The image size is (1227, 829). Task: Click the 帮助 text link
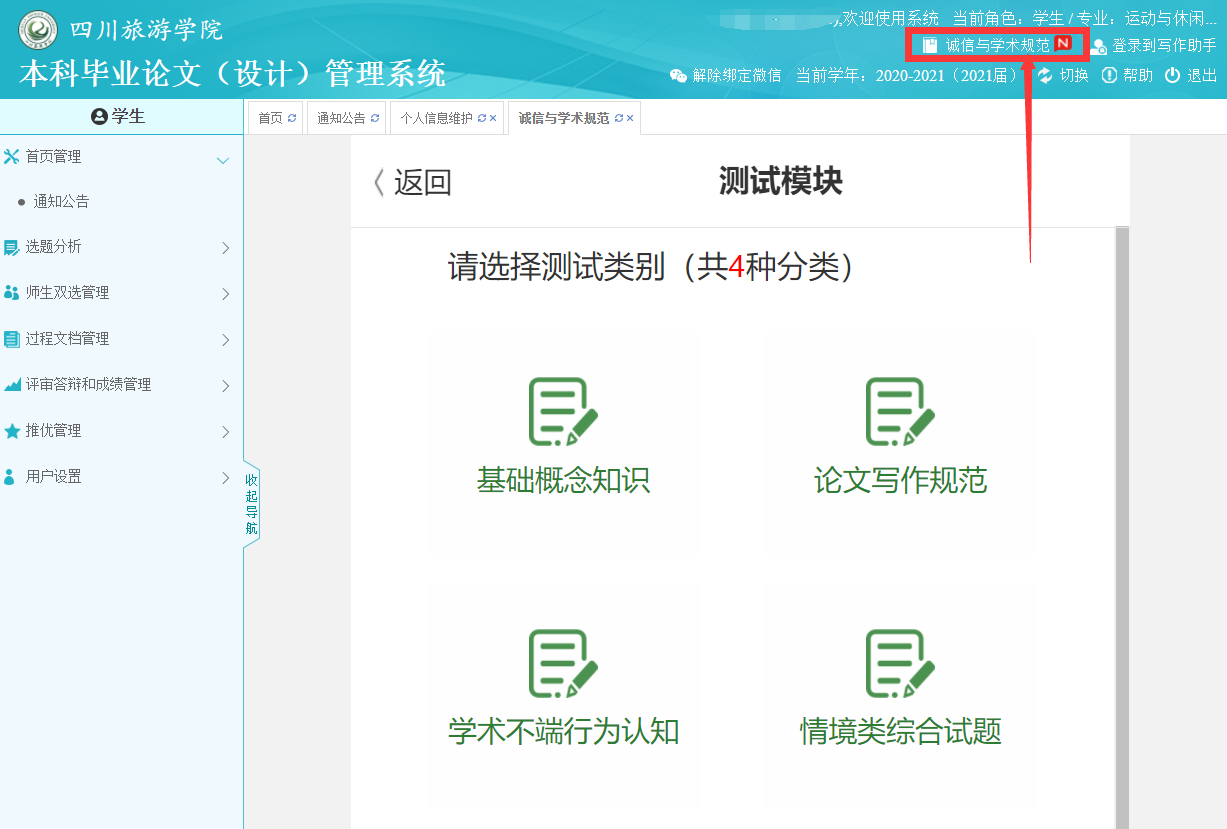coord(1138,75)
